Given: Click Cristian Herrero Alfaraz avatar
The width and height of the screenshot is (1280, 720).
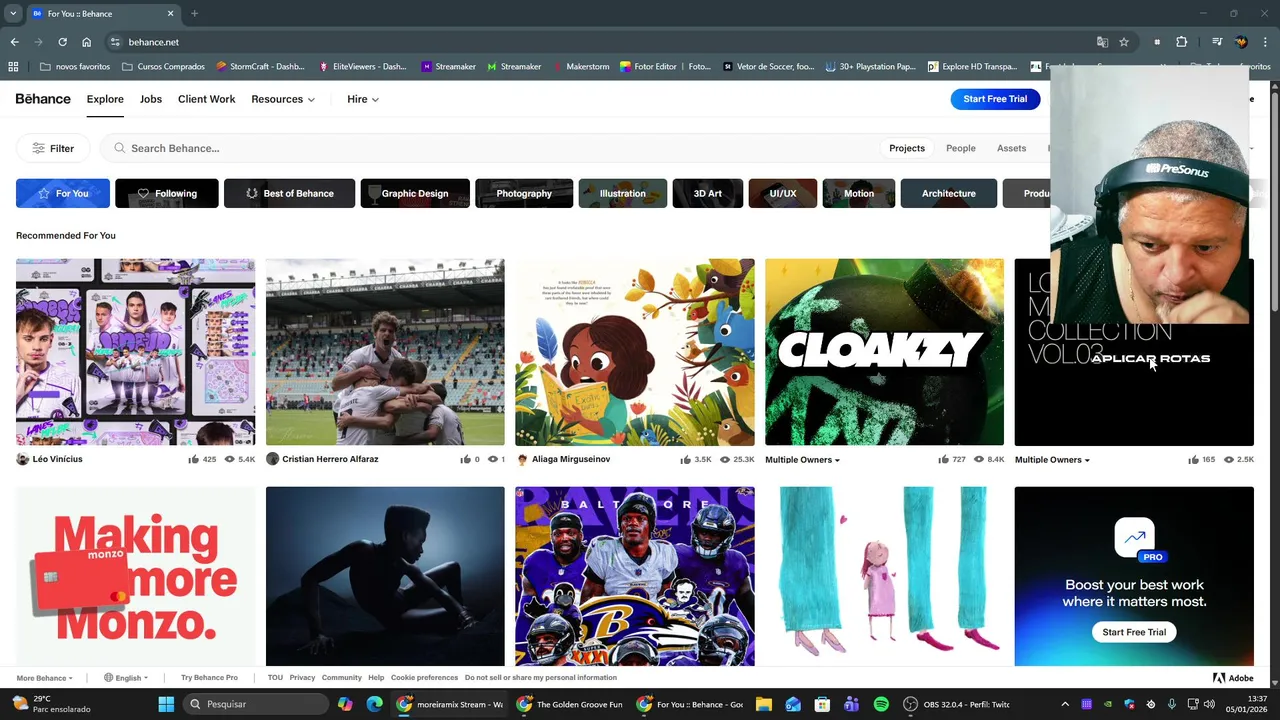Looking at the screenshot, I should [272, 459].
